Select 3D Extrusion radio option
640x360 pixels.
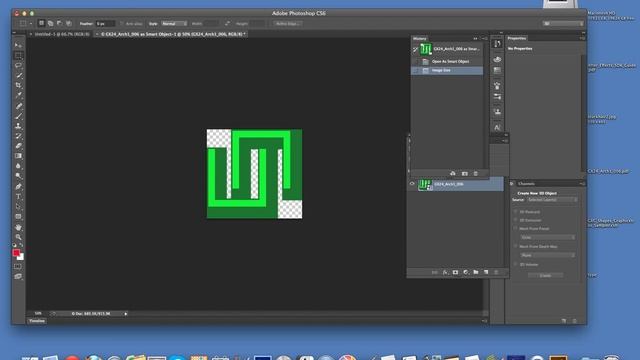click(516, 220)
